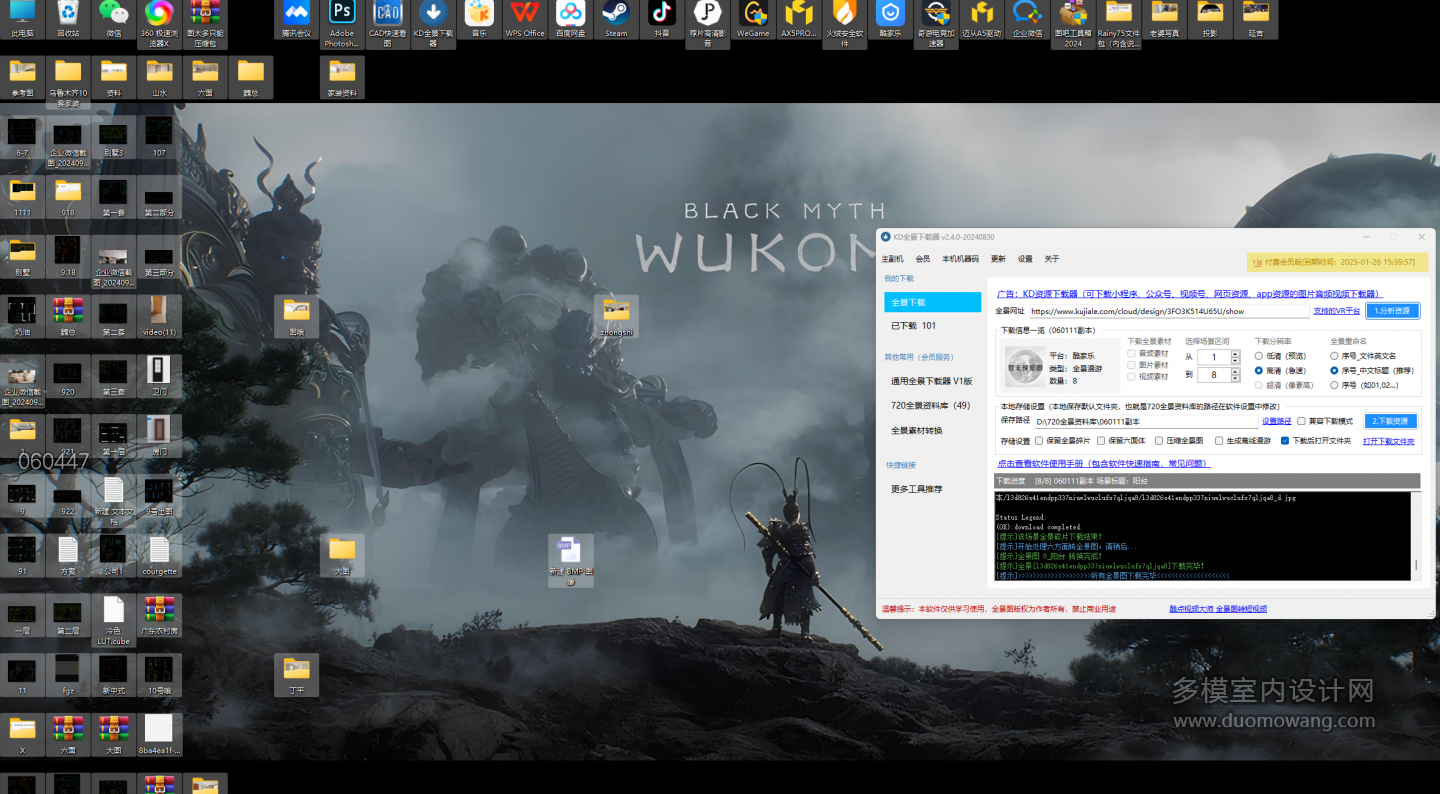Open the WPS Office desktop icon
This screenshot has height=794, width=1440.
524,14
